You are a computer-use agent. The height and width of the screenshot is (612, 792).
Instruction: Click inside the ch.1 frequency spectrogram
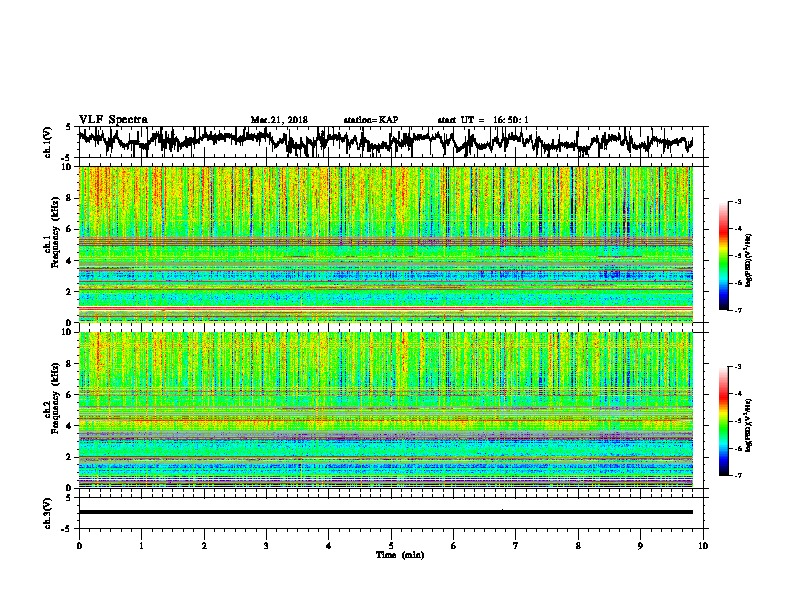(386, 244)
